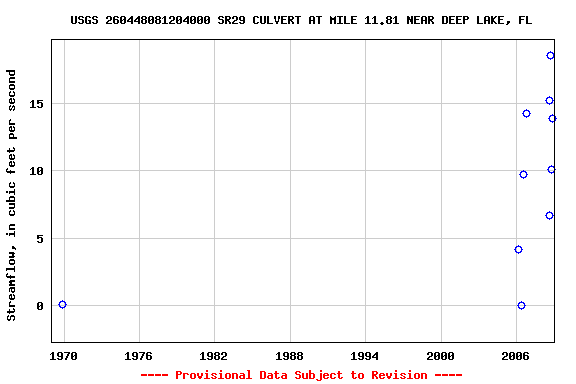Click the x-axis tick label 1982
Image resolution: width=576 pixels, height=384 pixels.
tap(213, 356)
